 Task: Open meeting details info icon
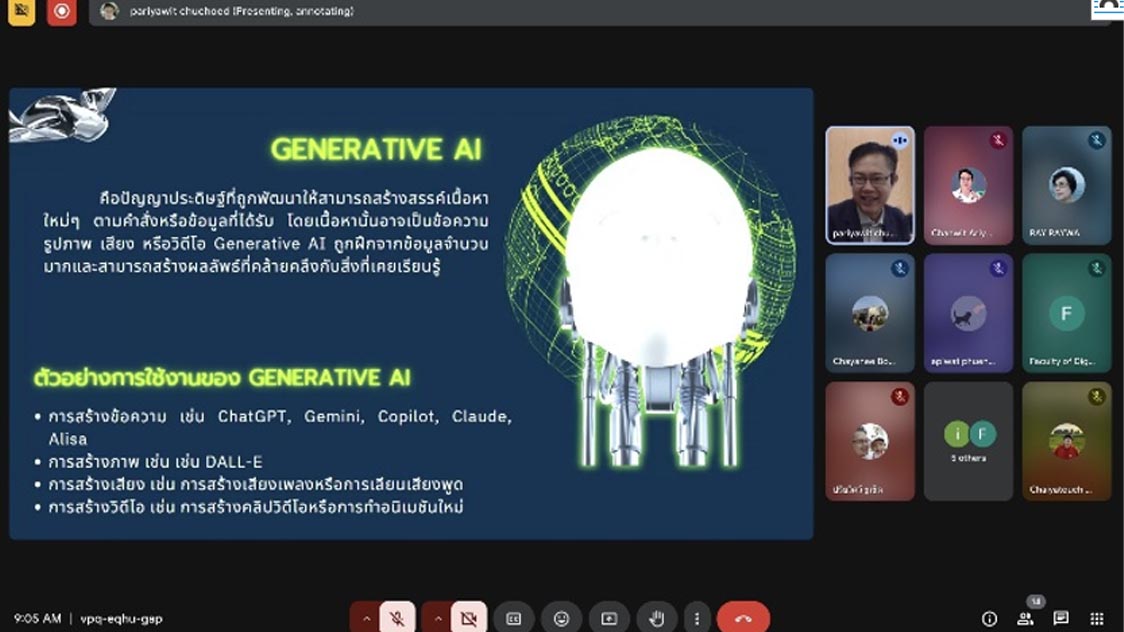989,619
